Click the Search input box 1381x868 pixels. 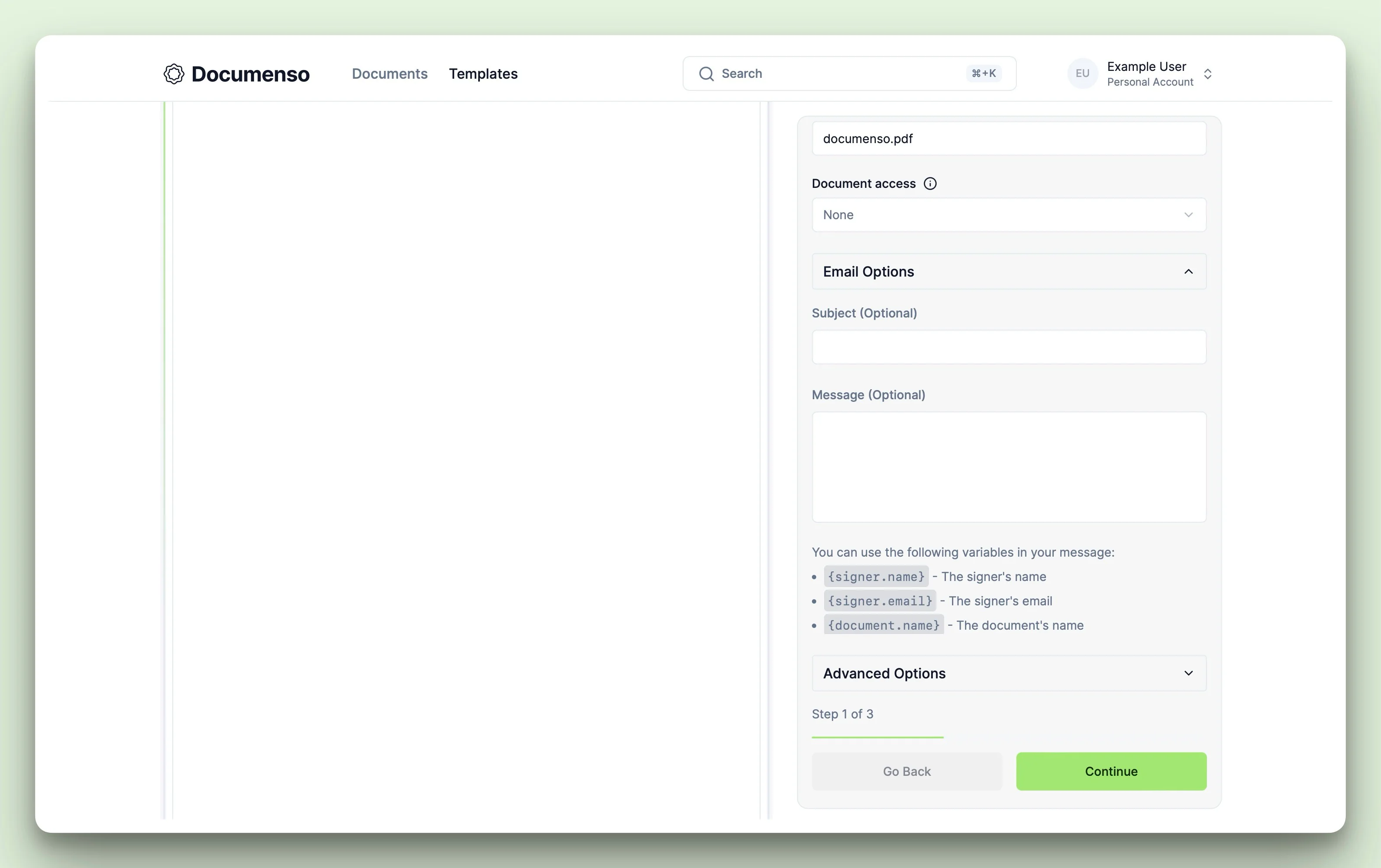837,74
